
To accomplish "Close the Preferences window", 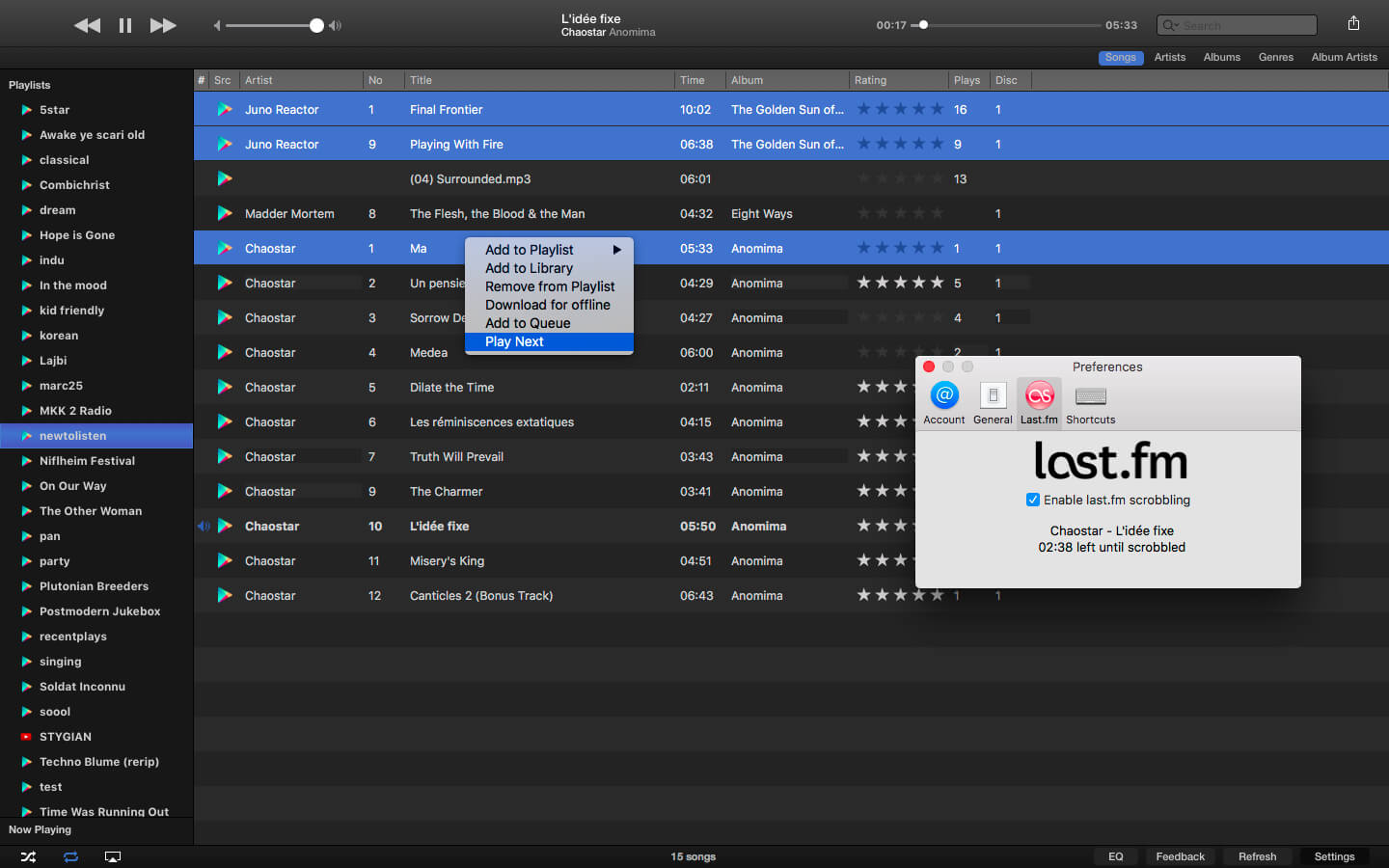I will (929, 366).
